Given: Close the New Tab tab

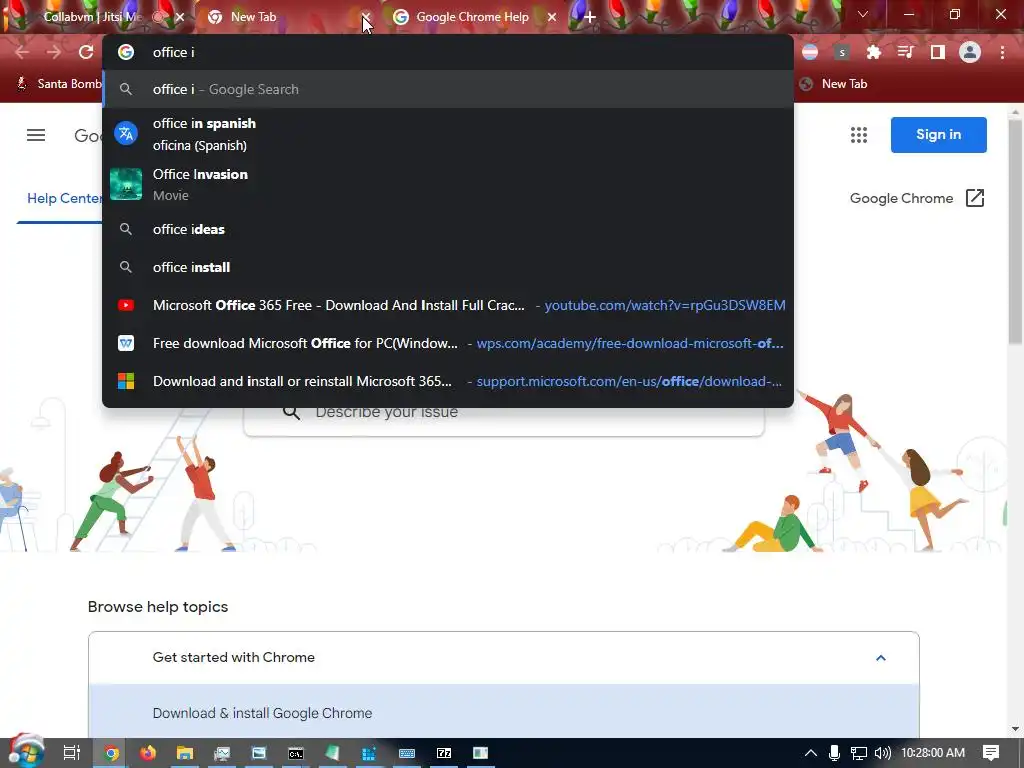Looking at the screenshot, I should (x=366, y=17).
